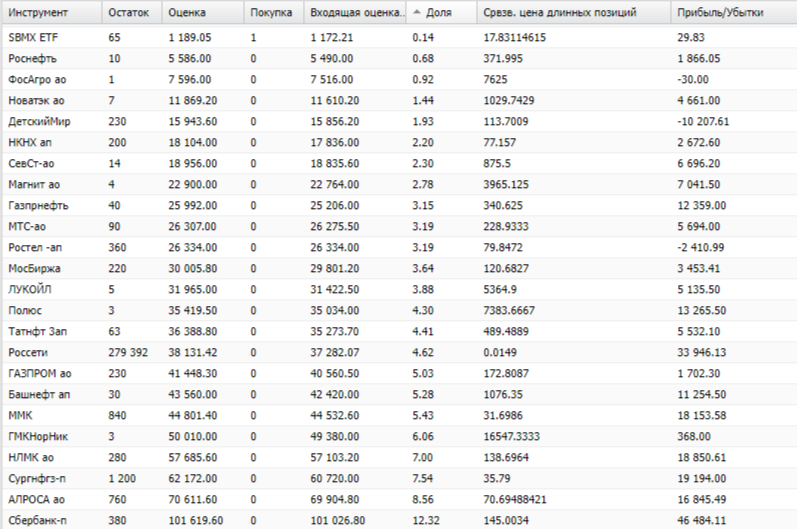797x529 pixels.
Task: Click the average price 70.69488421
Action: pos(515,500)
